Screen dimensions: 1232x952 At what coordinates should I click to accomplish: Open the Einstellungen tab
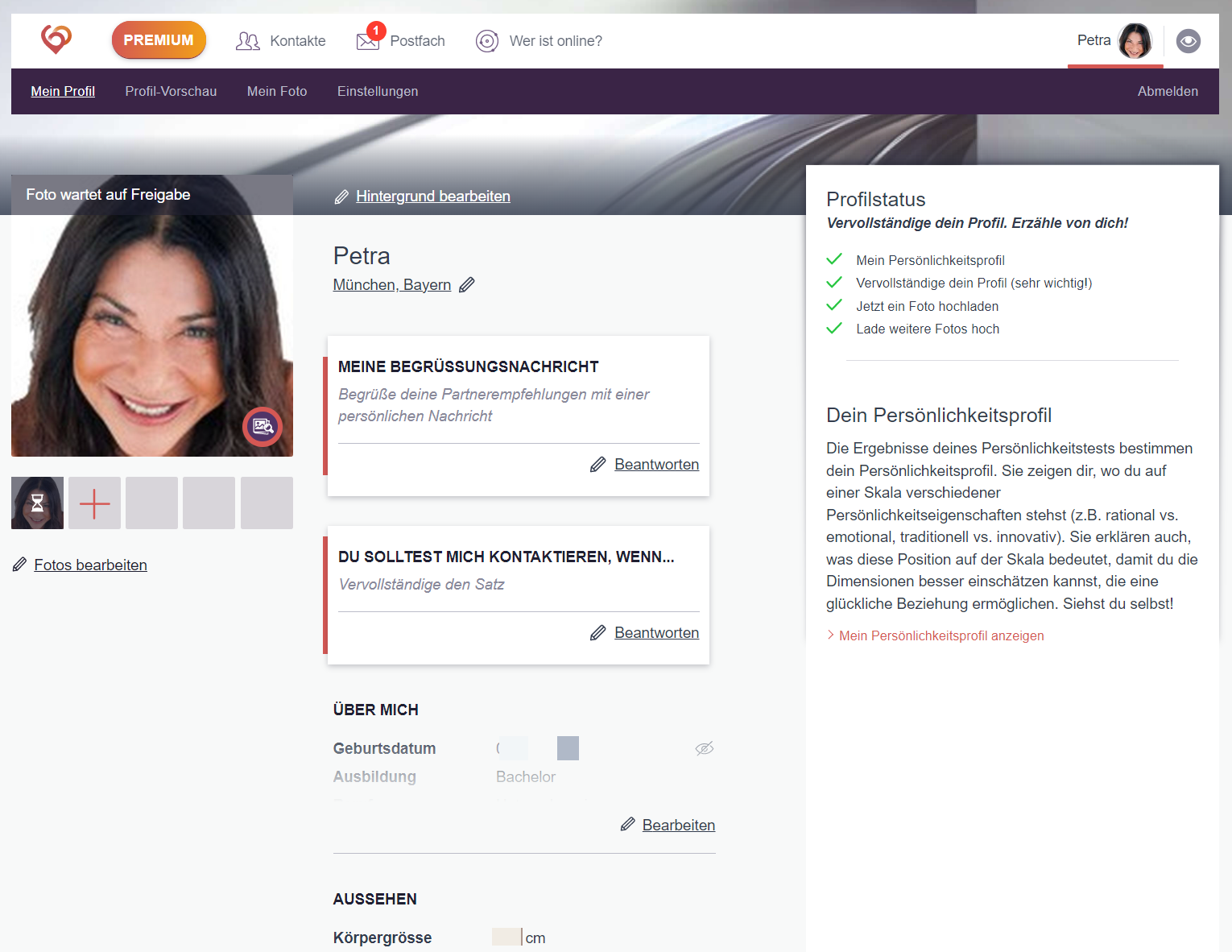point(378,91)
